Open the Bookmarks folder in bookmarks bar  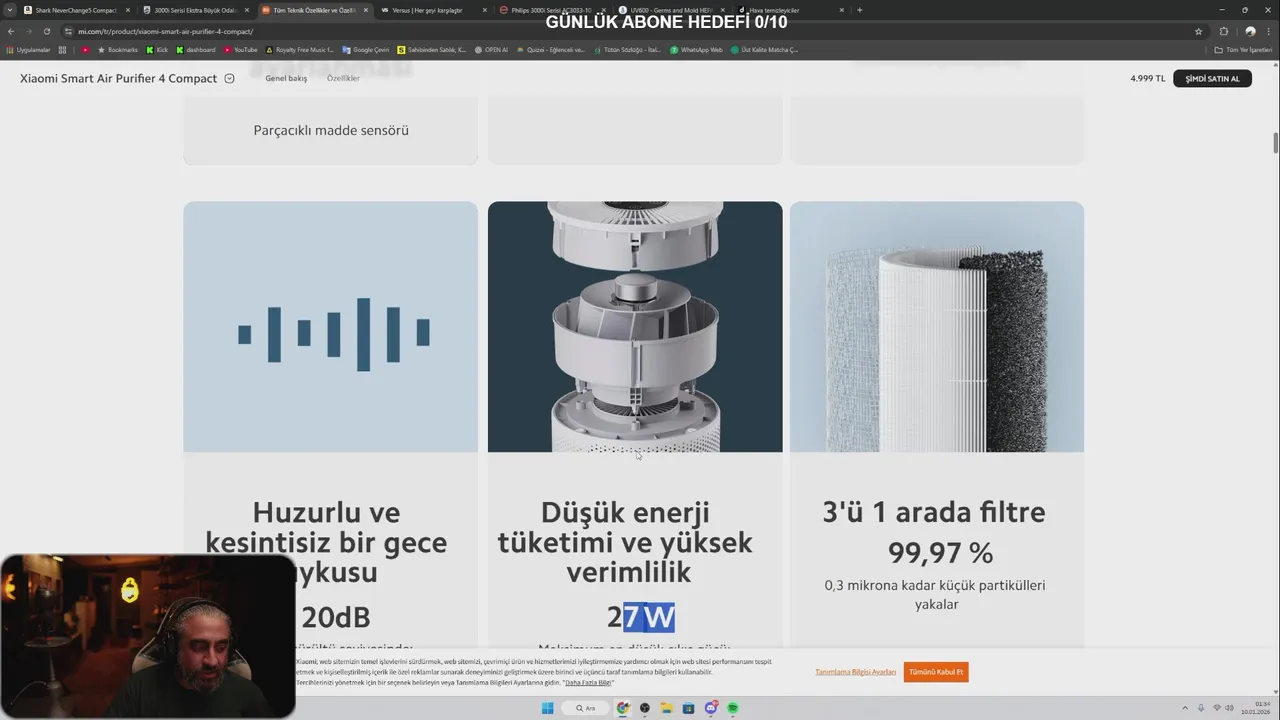point(117,49)
